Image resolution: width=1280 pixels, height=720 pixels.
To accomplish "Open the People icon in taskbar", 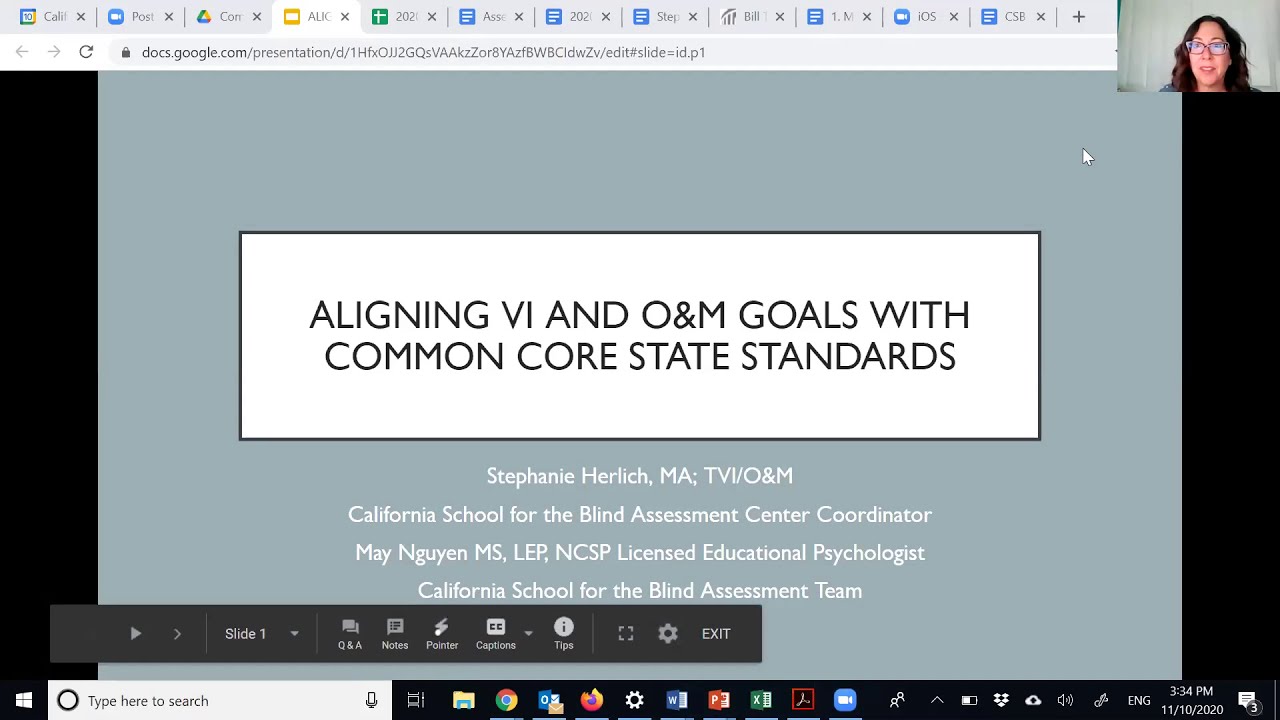I will (x=897, y=701).
